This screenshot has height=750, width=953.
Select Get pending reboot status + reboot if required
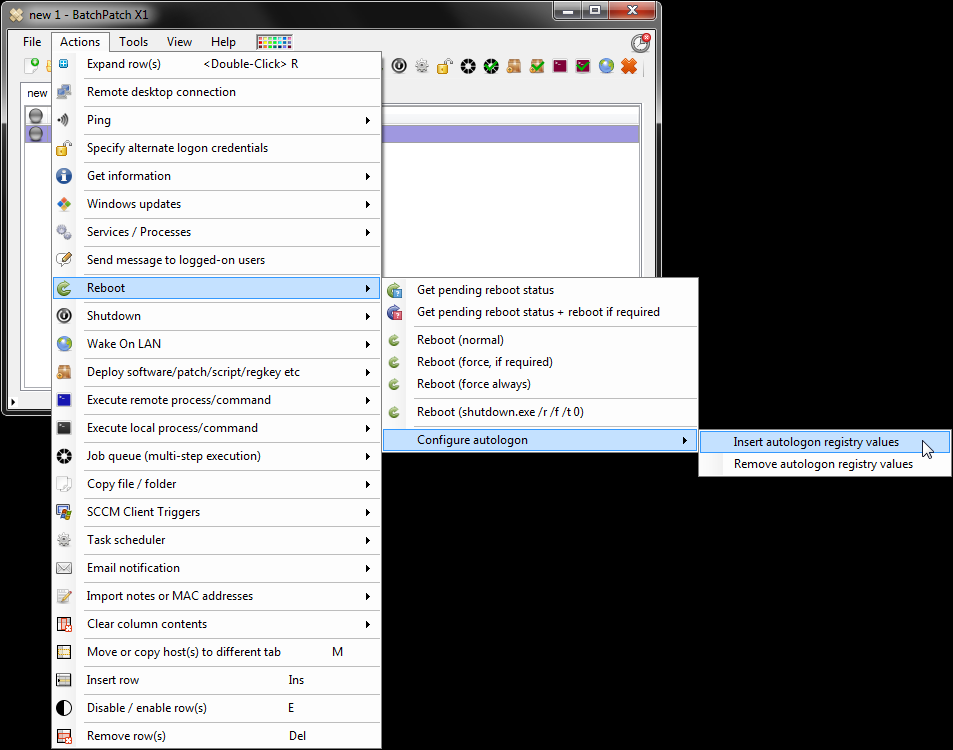click(540, 312)
